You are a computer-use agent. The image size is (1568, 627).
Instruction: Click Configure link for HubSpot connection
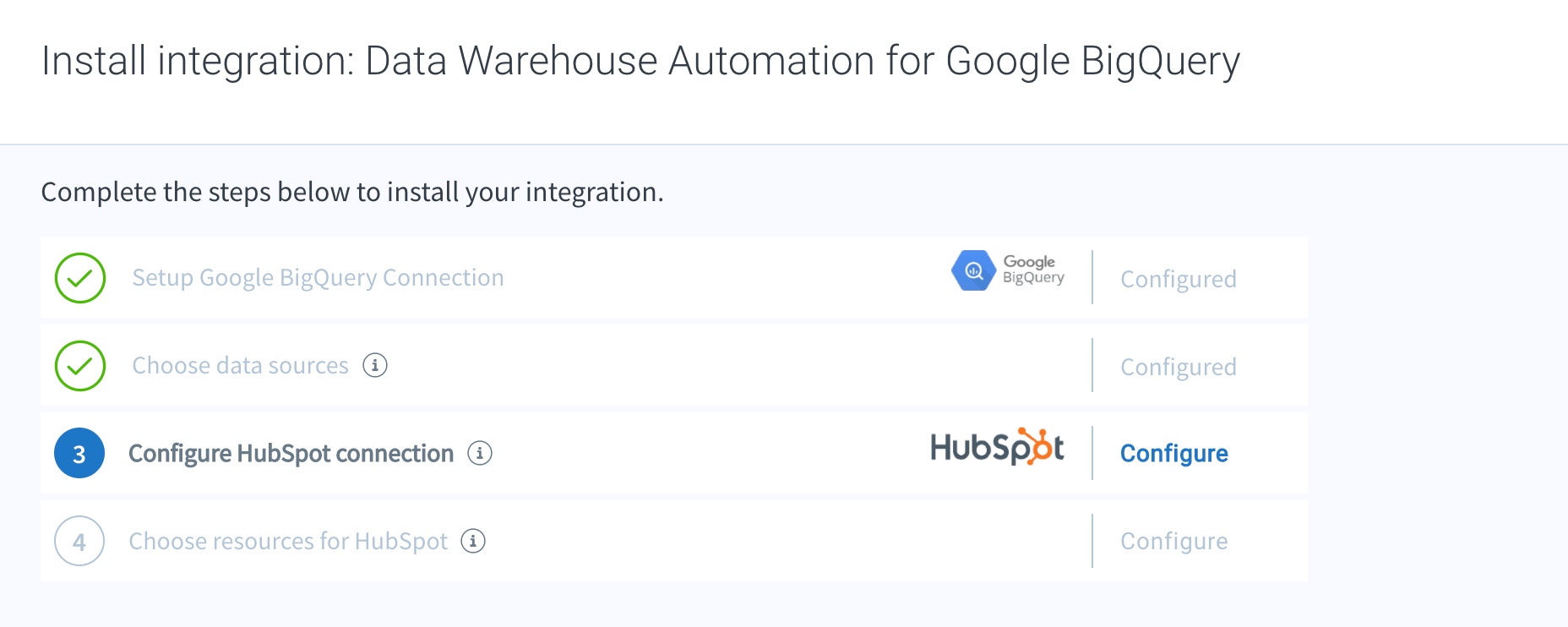1173,454
